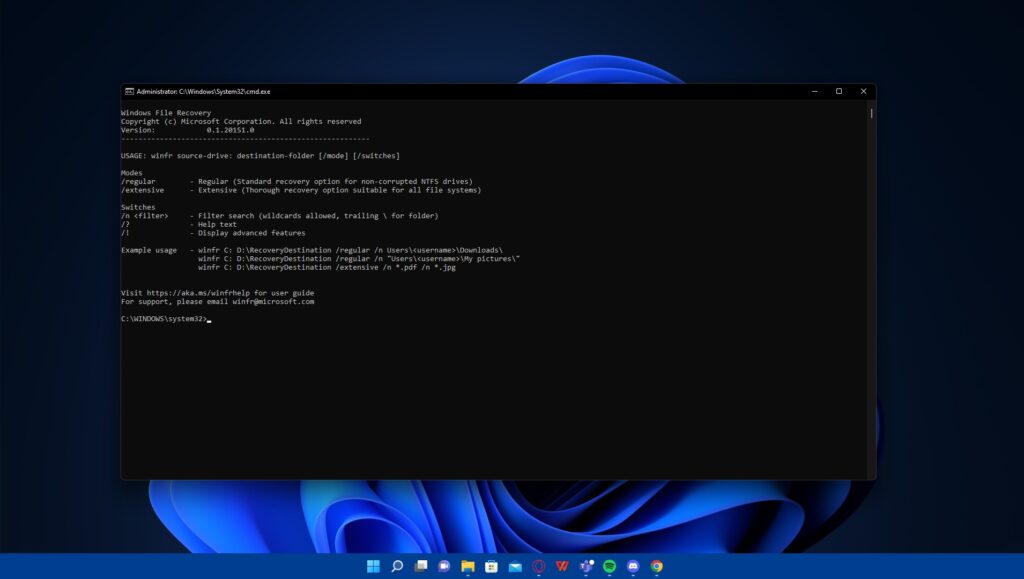Launch Microsoft Store from the taskbar

(491, 566)
